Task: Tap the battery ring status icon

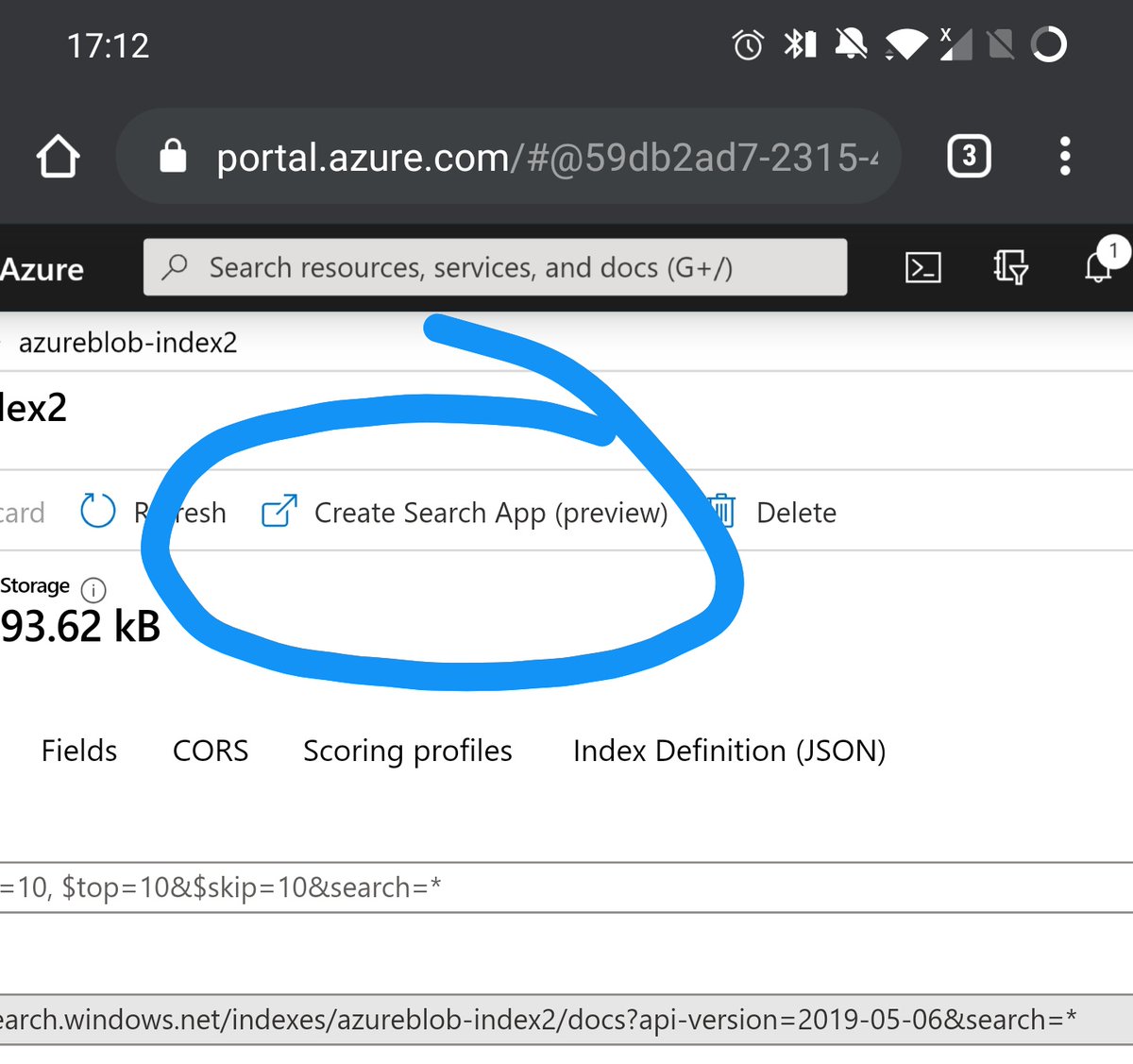Action: [1049, 44]
